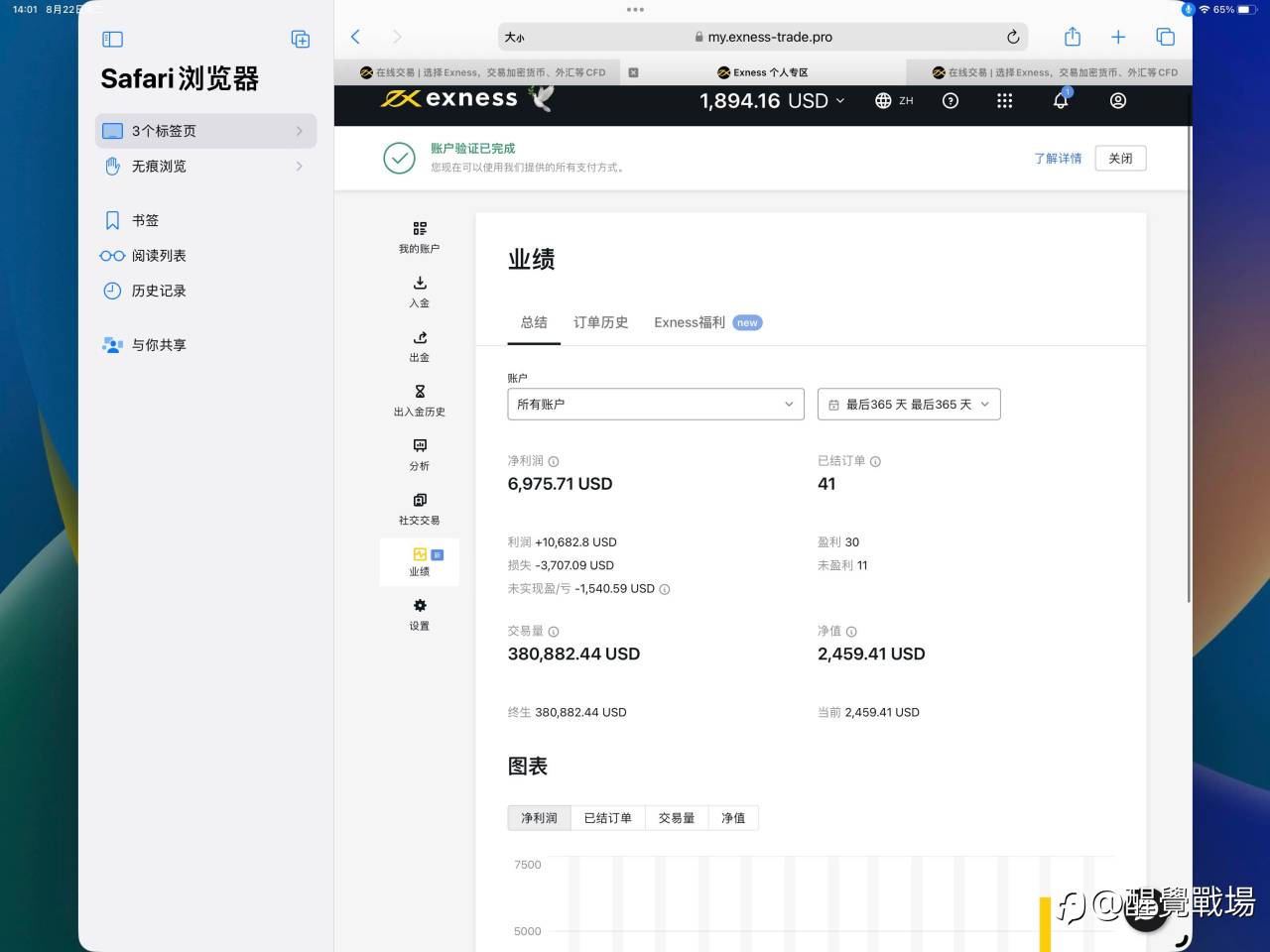Show the tab overview icon

point(1166,37)
